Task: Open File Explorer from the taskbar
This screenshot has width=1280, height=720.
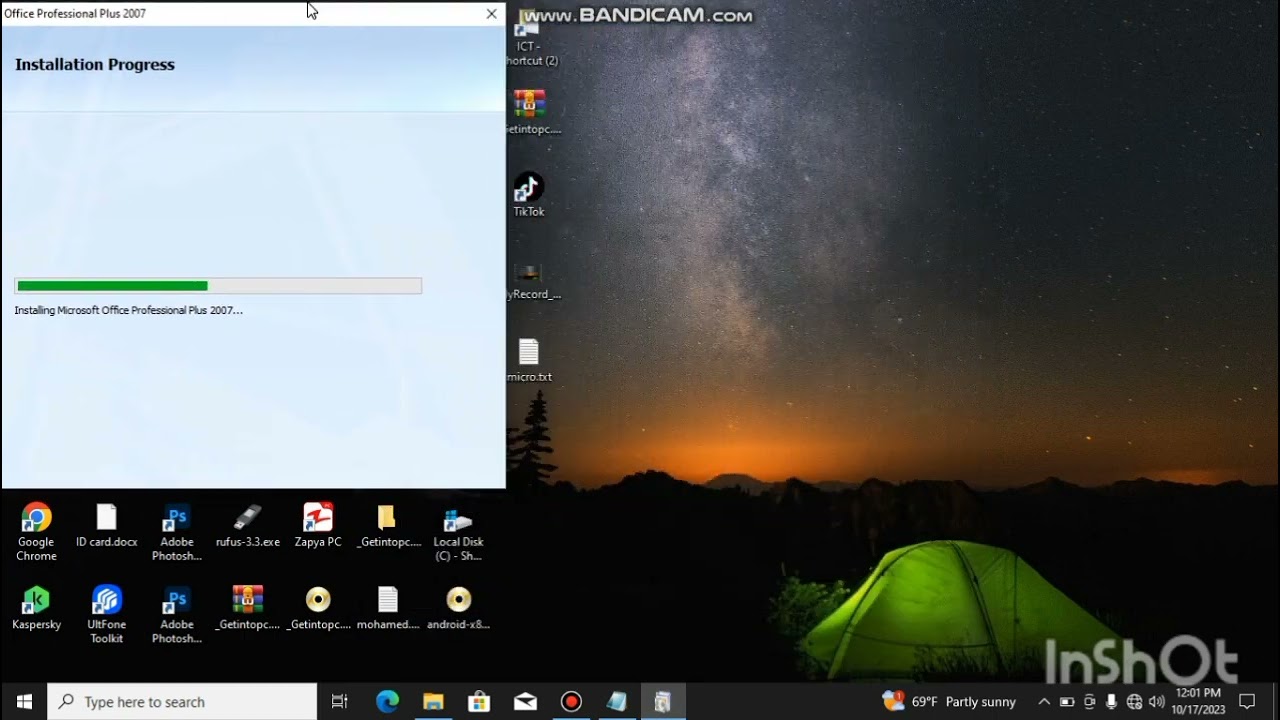Action: pyautogui.click(x=433, y=702)
